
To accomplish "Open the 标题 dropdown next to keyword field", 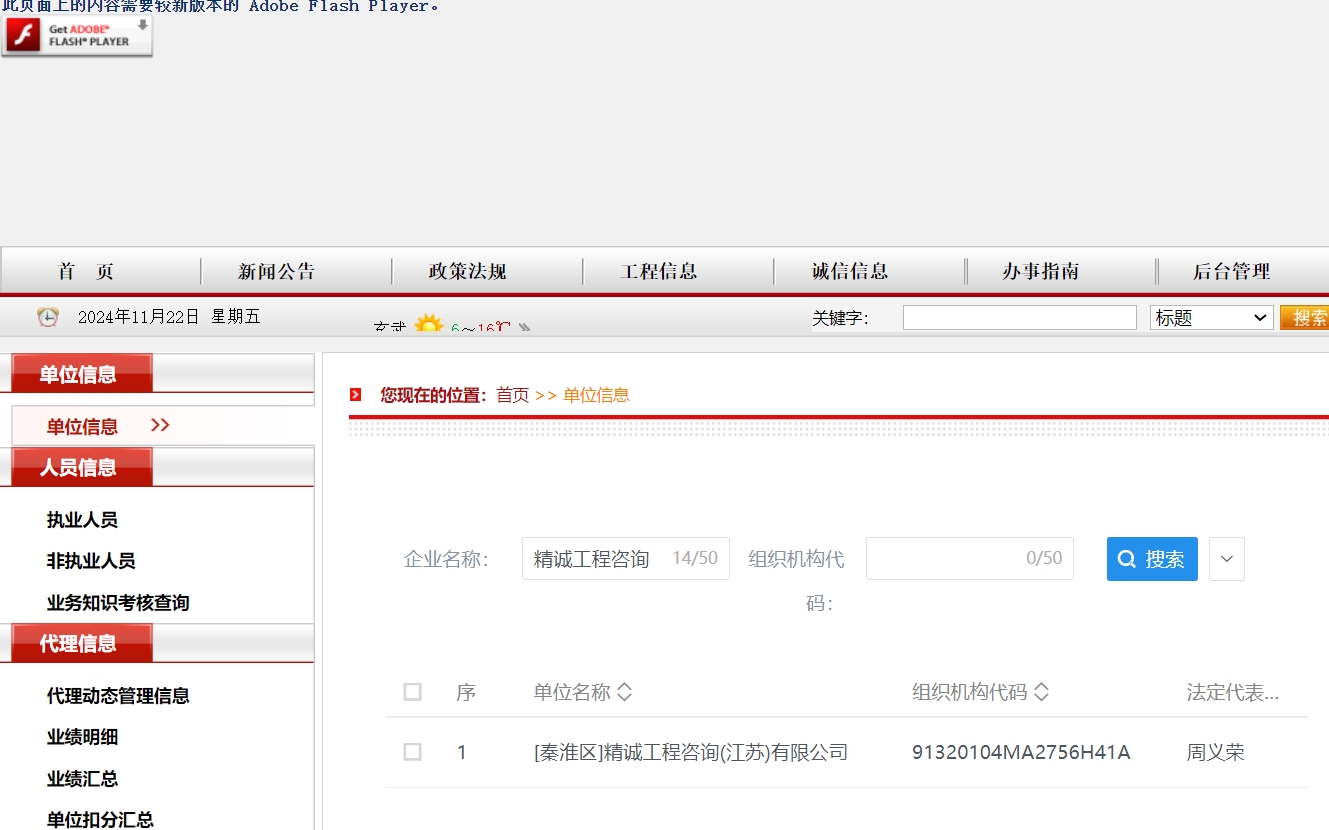I will pos(1211,318).
